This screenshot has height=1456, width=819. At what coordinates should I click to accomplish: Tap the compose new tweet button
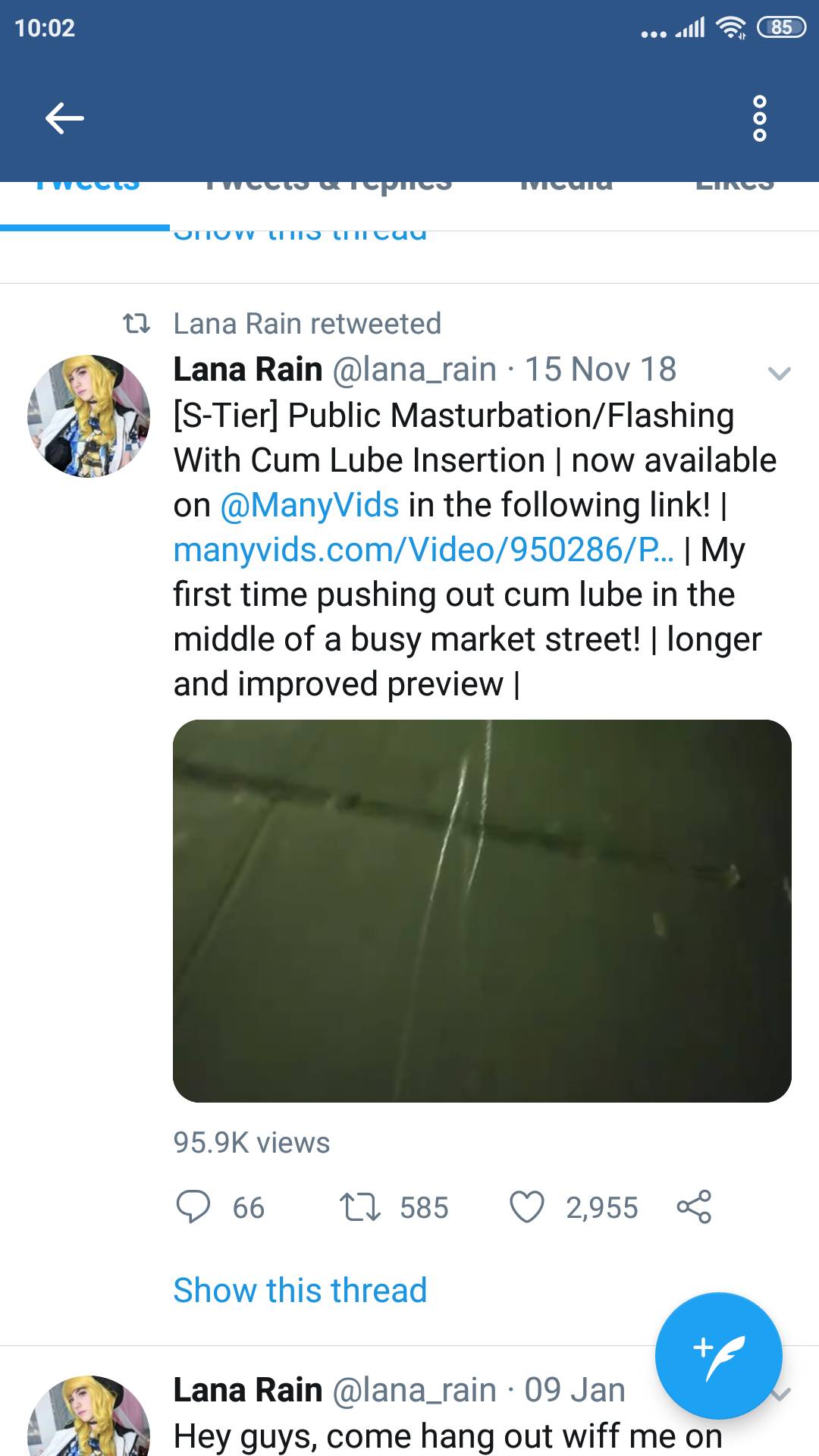718,1356
